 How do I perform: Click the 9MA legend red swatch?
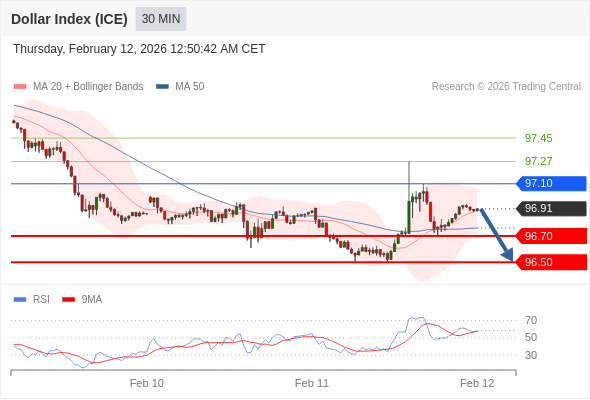click(68, 300)
